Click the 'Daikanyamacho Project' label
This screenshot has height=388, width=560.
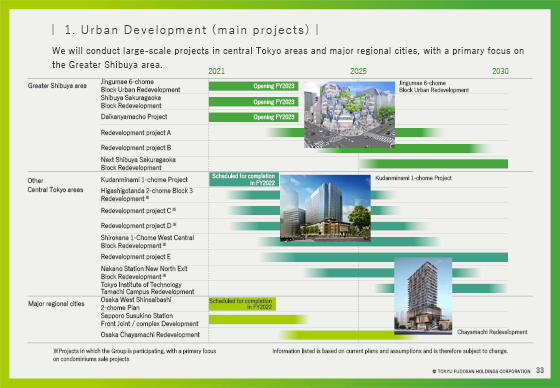134,117
